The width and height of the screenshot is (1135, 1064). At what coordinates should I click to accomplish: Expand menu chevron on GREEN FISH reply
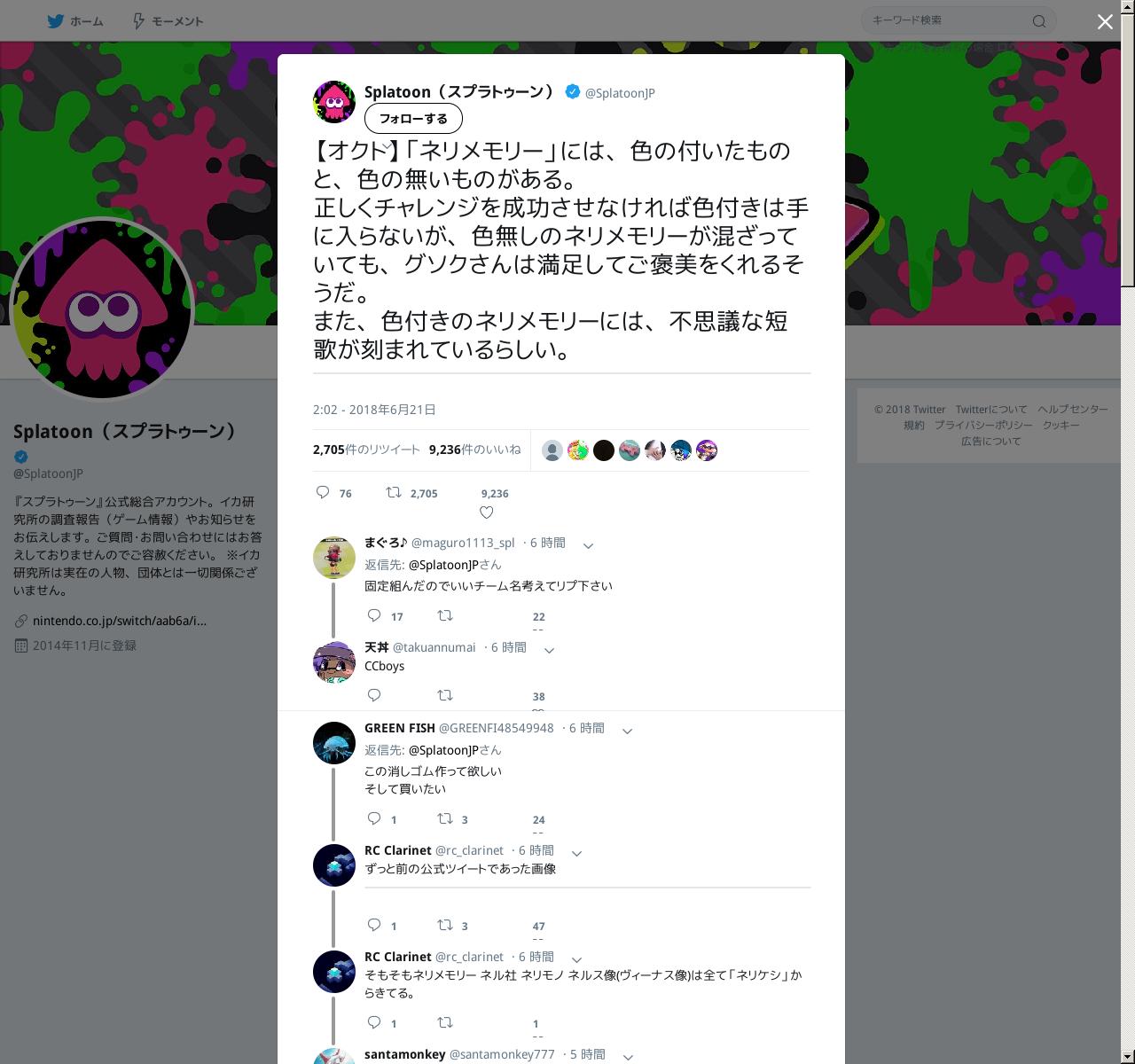click(x=627, y=731)
